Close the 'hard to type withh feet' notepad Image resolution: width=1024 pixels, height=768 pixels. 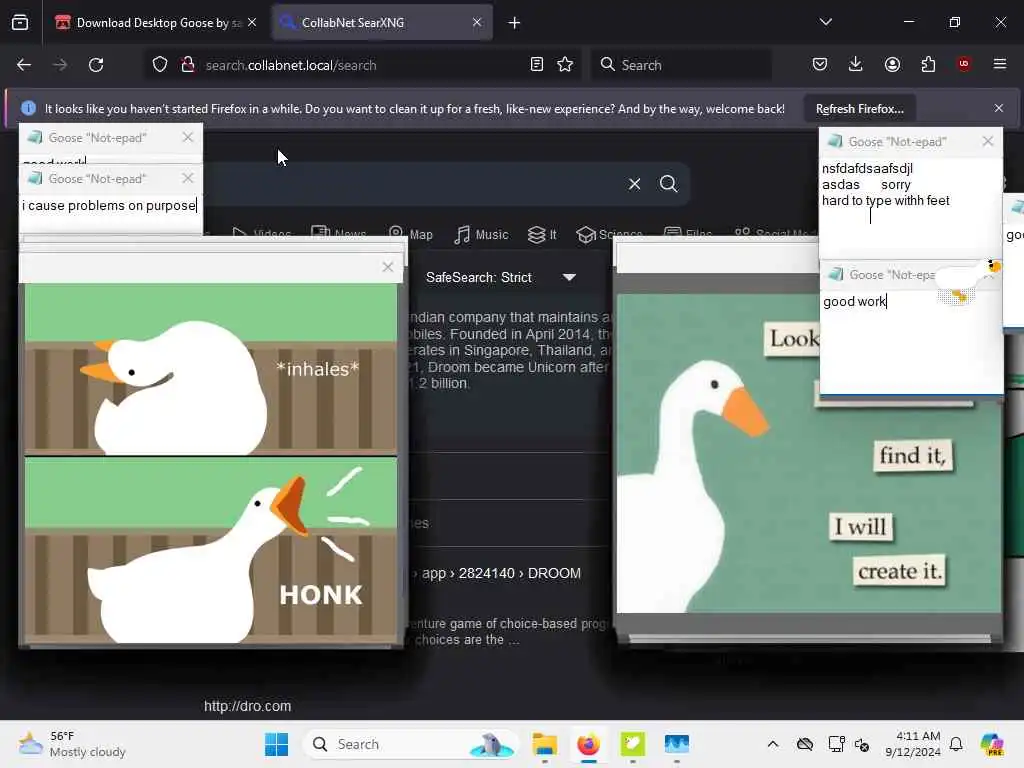[x=987, y=141]
